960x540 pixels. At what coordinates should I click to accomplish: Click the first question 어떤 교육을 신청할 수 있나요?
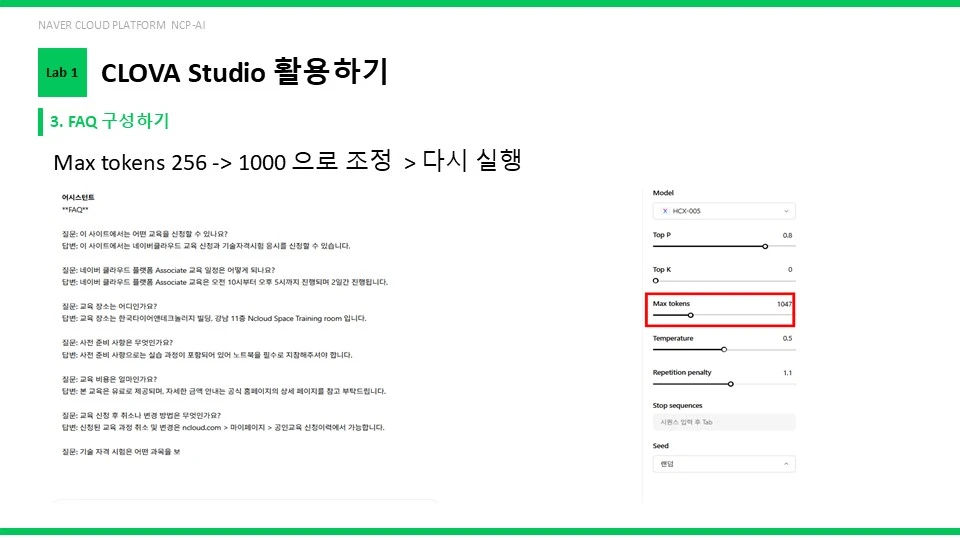click(144, 234)
